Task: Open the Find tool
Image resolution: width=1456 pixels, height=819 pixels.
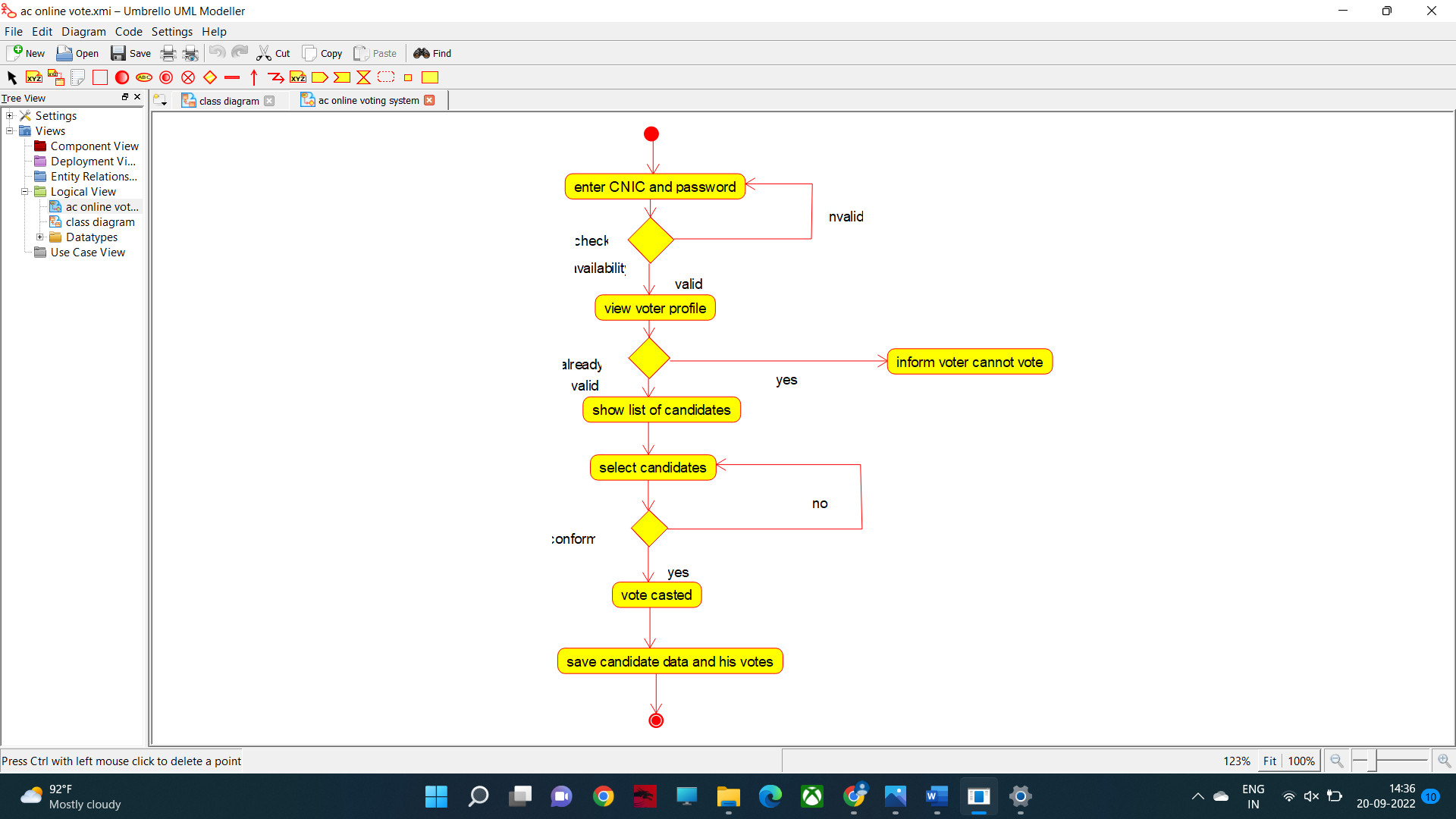Action: pos(431,53)
